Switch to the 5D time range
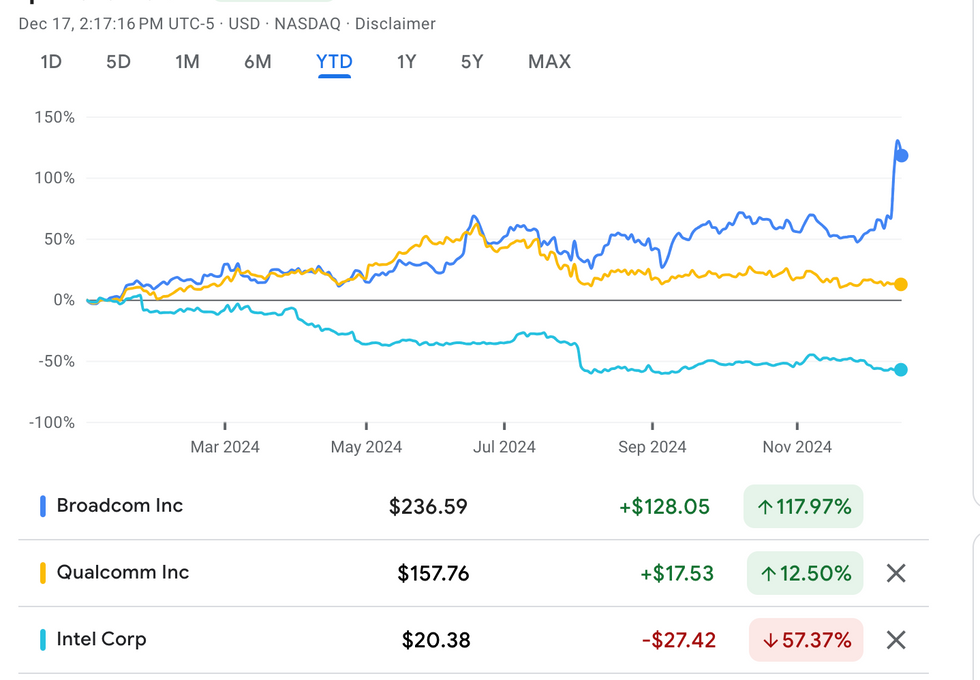The width and height of the screenshot is (980, 680). coord(118,62)
